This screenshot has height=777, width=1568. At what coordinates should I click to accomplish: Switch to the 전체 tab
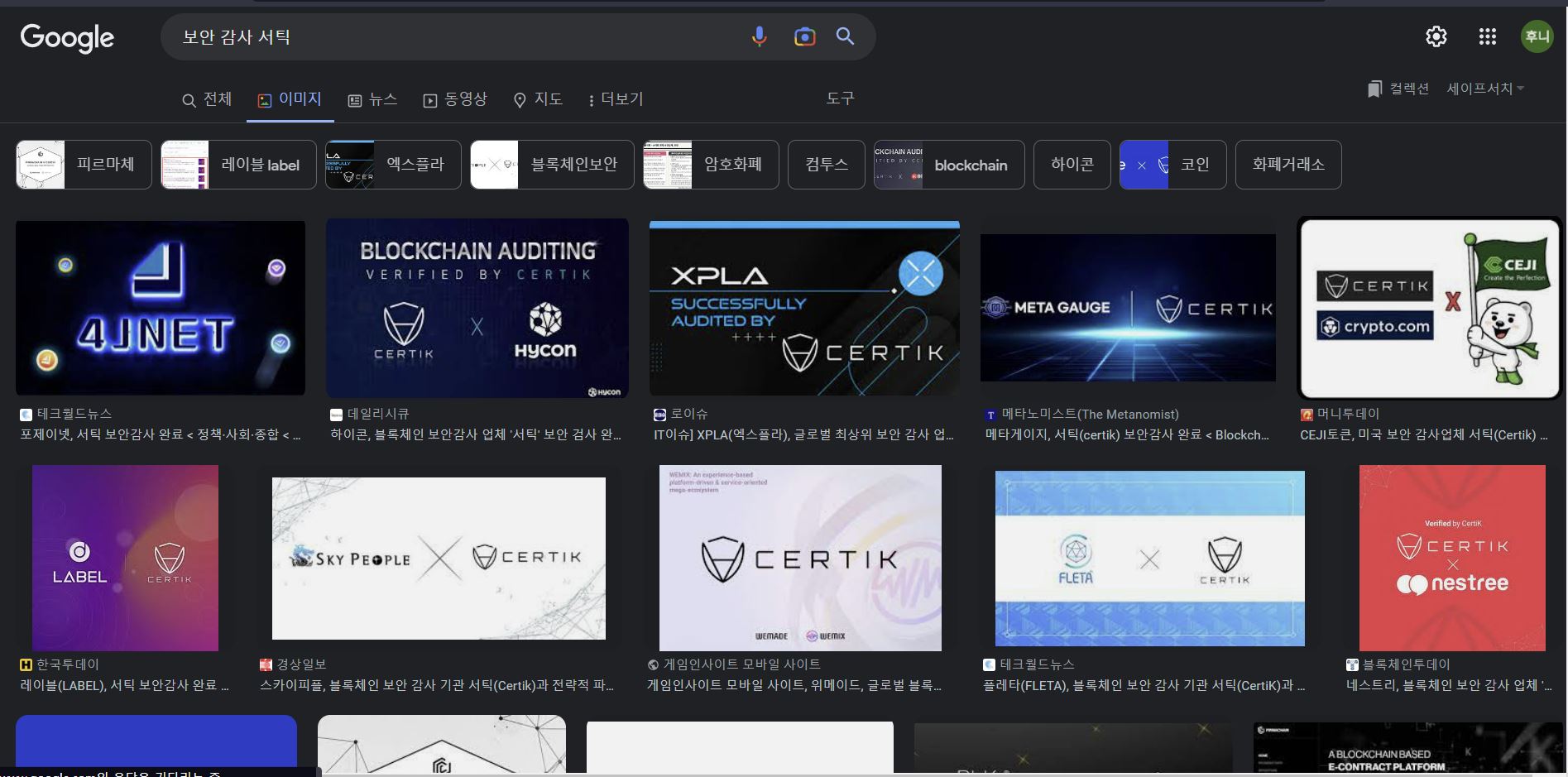(x=207, y=99)
